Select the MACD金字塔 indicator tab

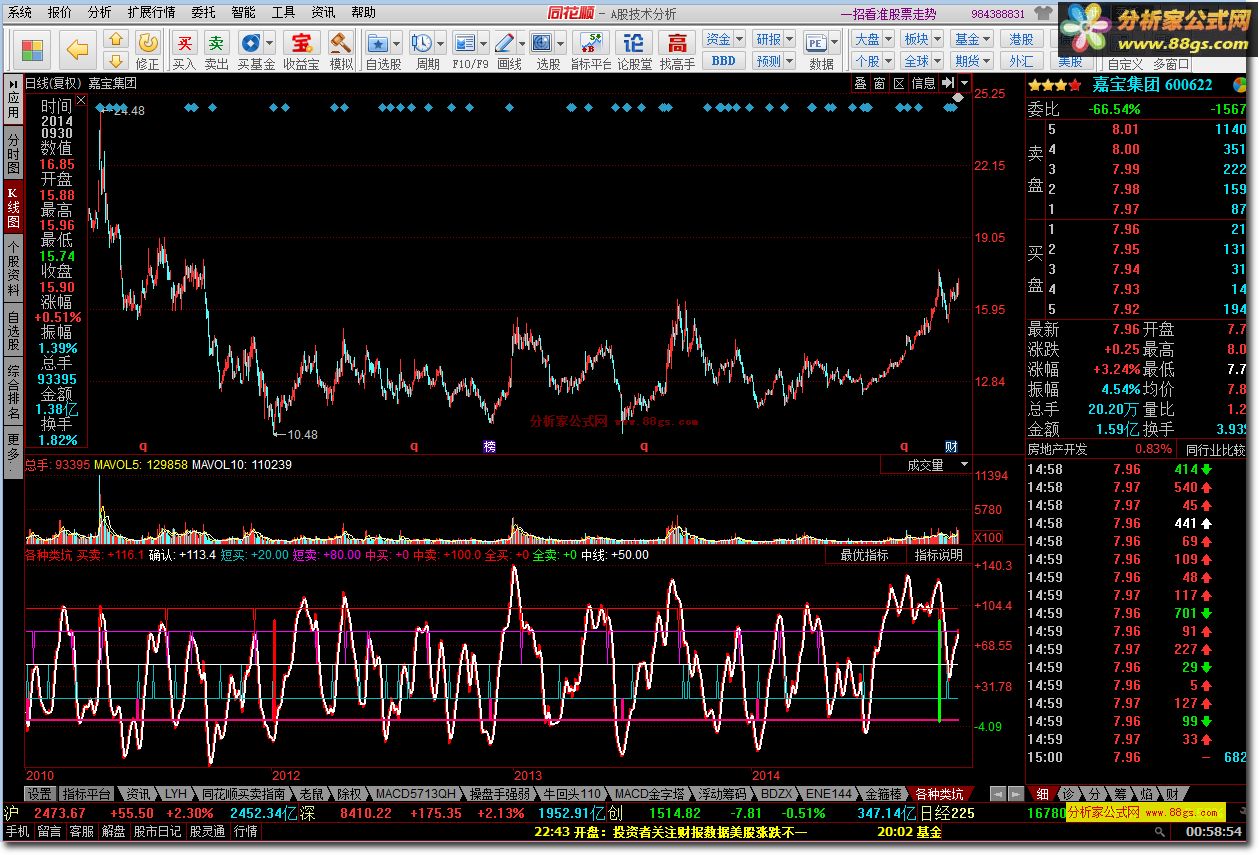pyautogui.click(x=650, y=794)
